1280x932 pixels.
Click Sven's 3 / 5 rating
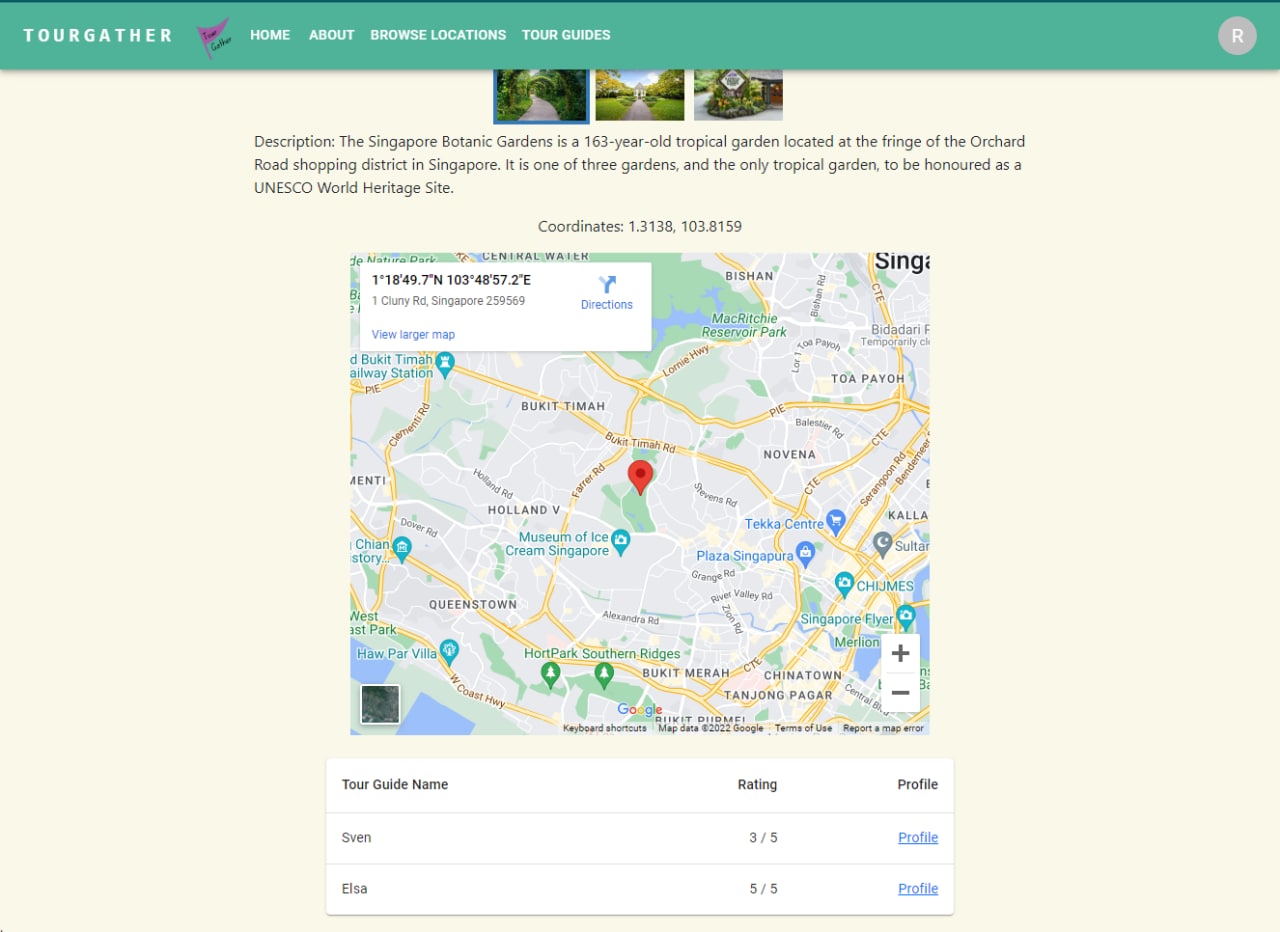pyautogui.click(x=763, y=838)
